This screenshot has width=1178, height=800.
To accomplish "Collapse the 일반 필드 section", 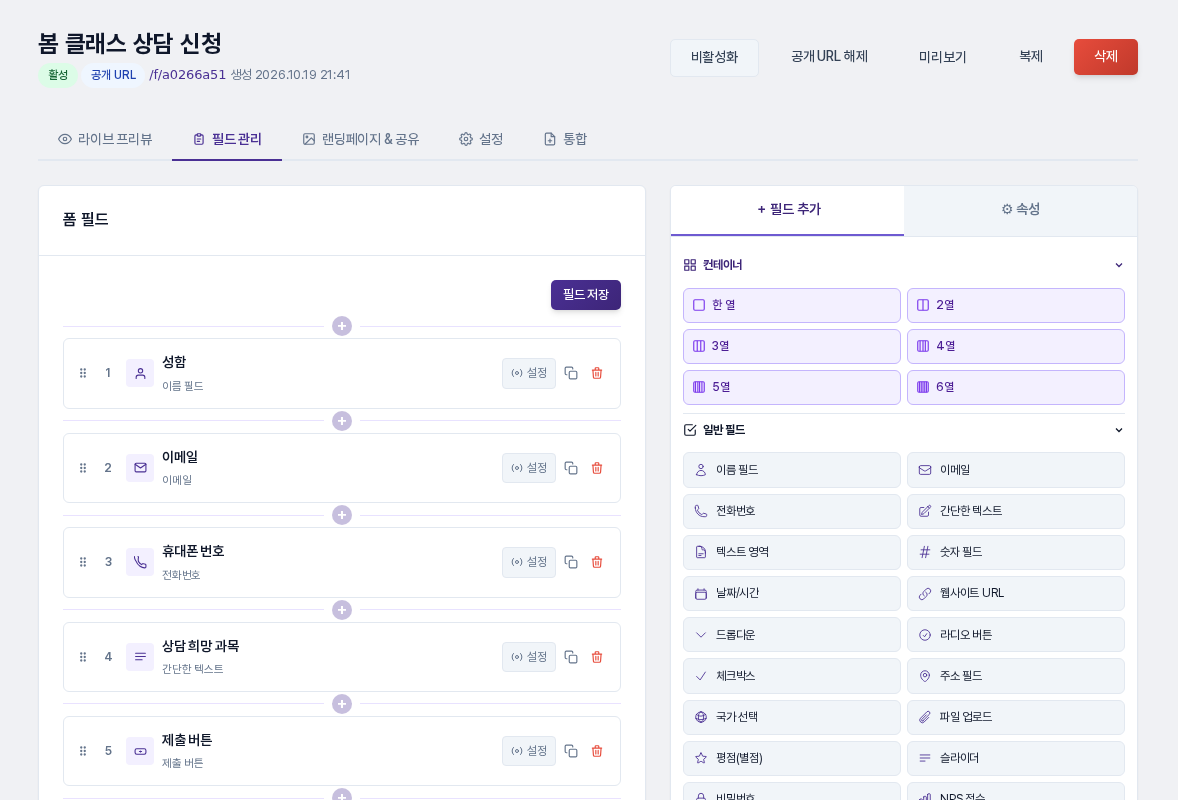I will pos(1119,430).
